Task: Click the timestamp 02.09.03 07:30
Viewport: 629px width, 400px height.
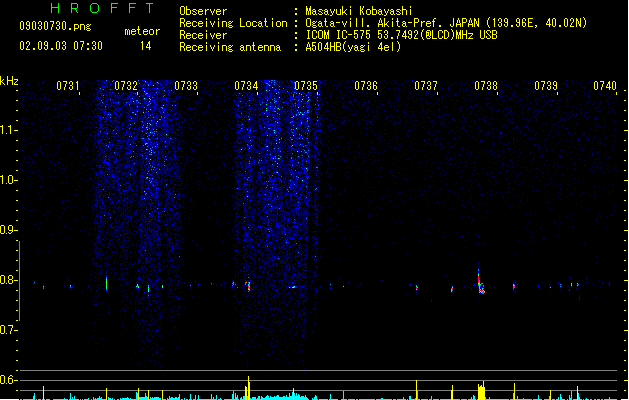Action: [x=61, y=46]
